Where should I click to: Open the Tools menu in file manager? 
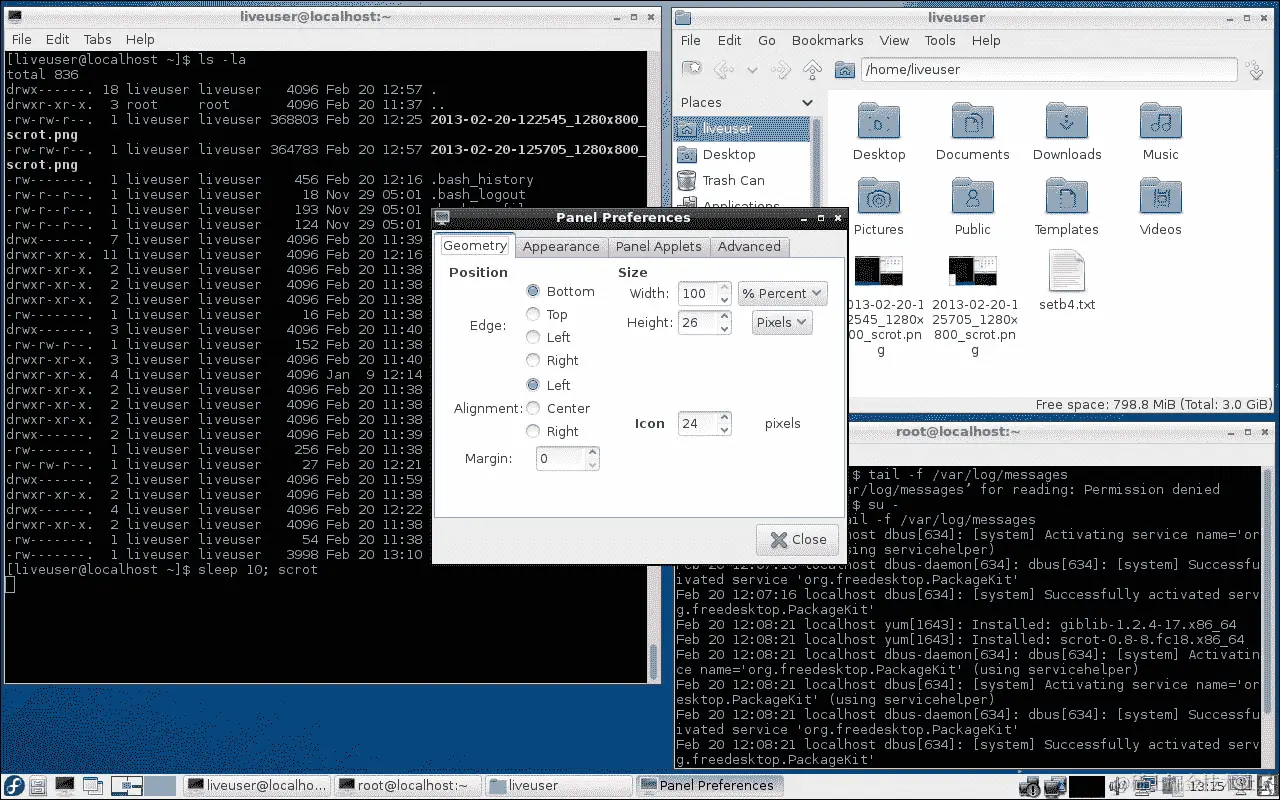pyautogui.click(x=940, y=40)
